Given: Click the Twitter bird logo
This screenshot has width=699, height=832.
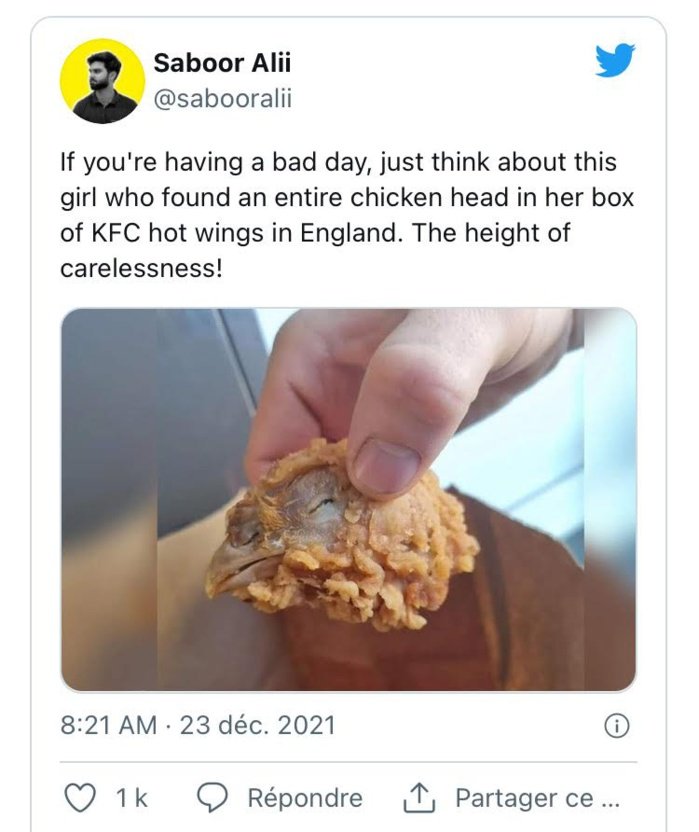Looking at the screenshot, I should (615, 60).
